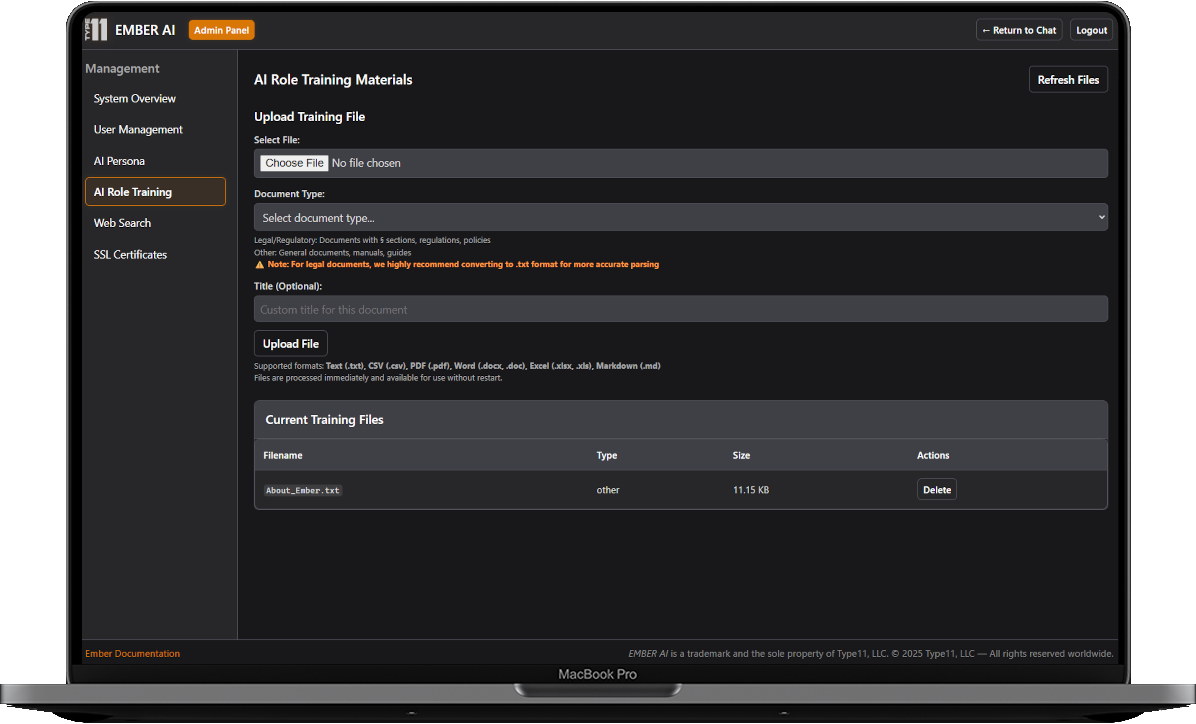Click 'No file chosen' text
The height and width of the screenshot is (724, 1196).
click(x=366, y=162)
